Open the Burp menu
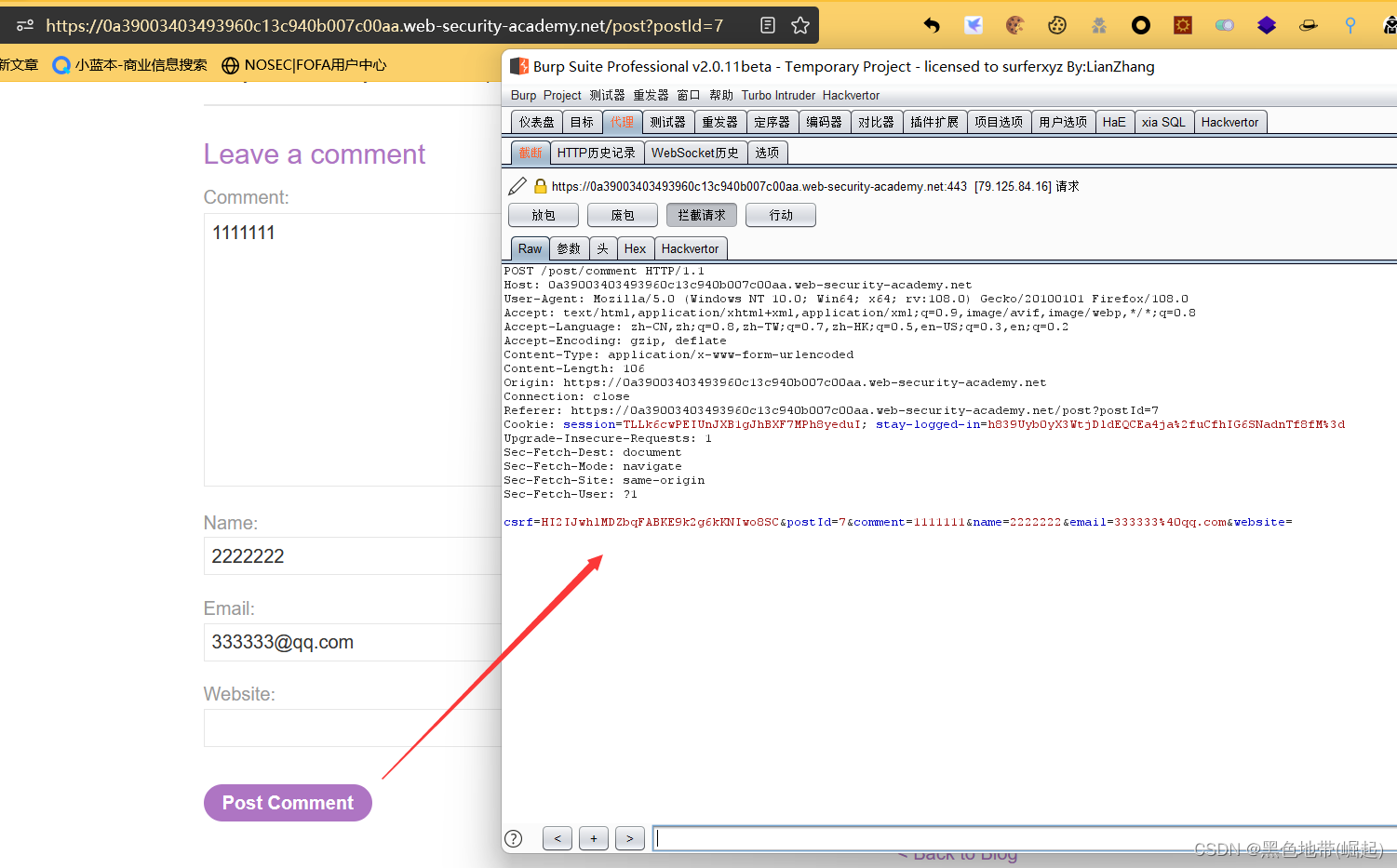This screenshot has height=868, width=1397. [523, 95]
